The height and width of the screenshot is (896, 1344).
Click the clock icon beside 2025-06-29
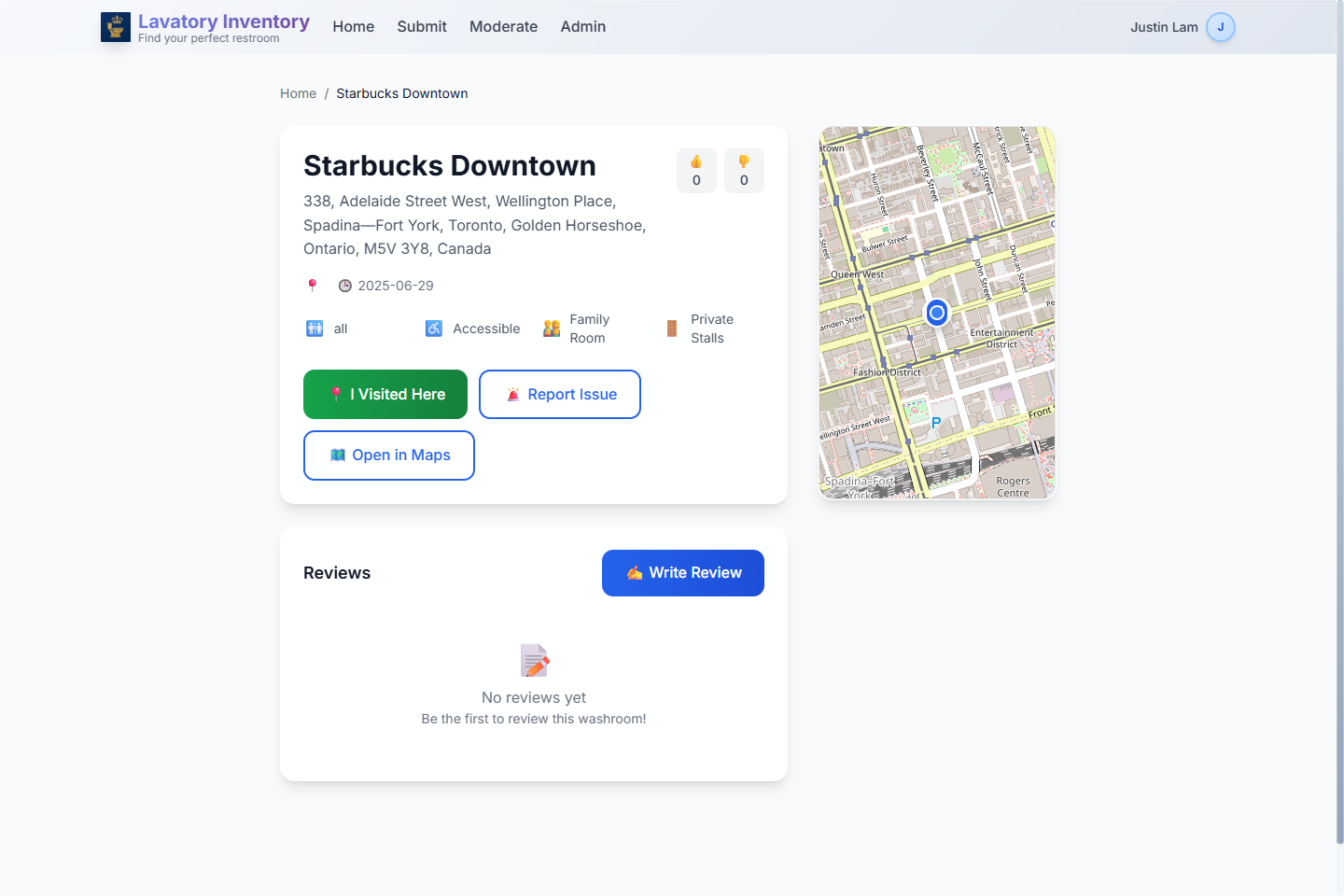(x=345, y=286)
